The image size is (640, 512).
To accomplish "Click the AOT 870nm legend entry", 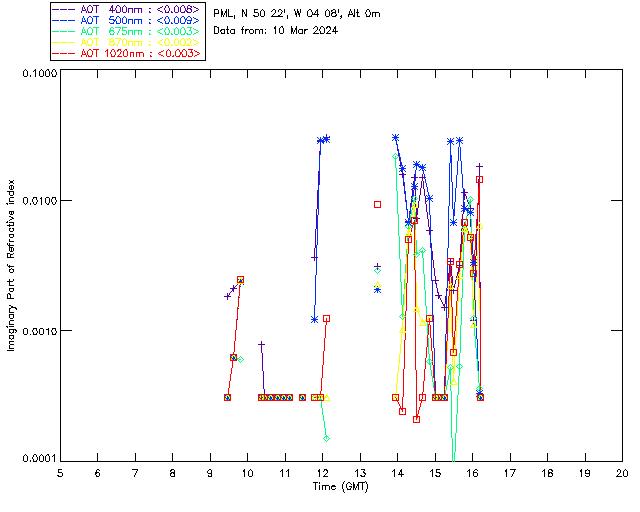I will point(126,42).
